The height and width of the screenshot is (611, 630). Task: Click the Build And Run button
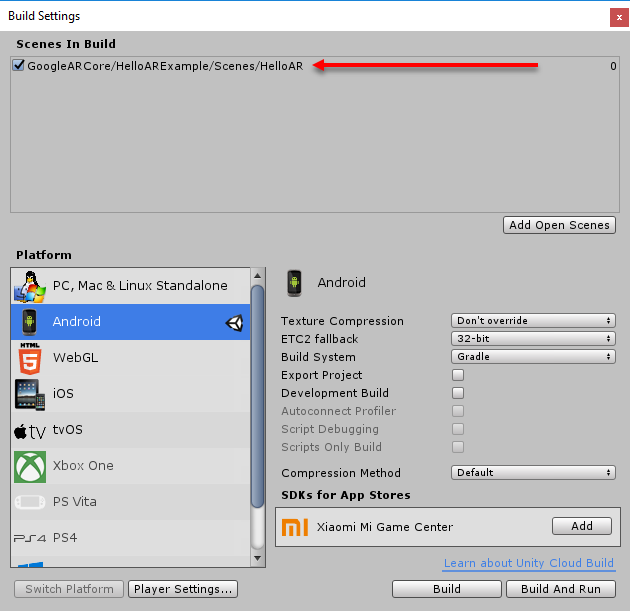point(561,589)
